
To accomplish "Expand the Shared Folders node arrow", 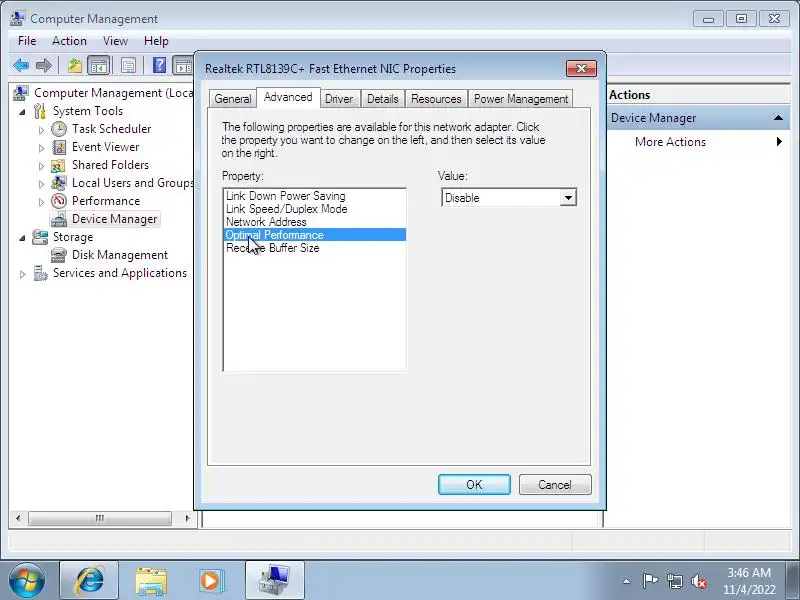I will [x=41, y=166].
